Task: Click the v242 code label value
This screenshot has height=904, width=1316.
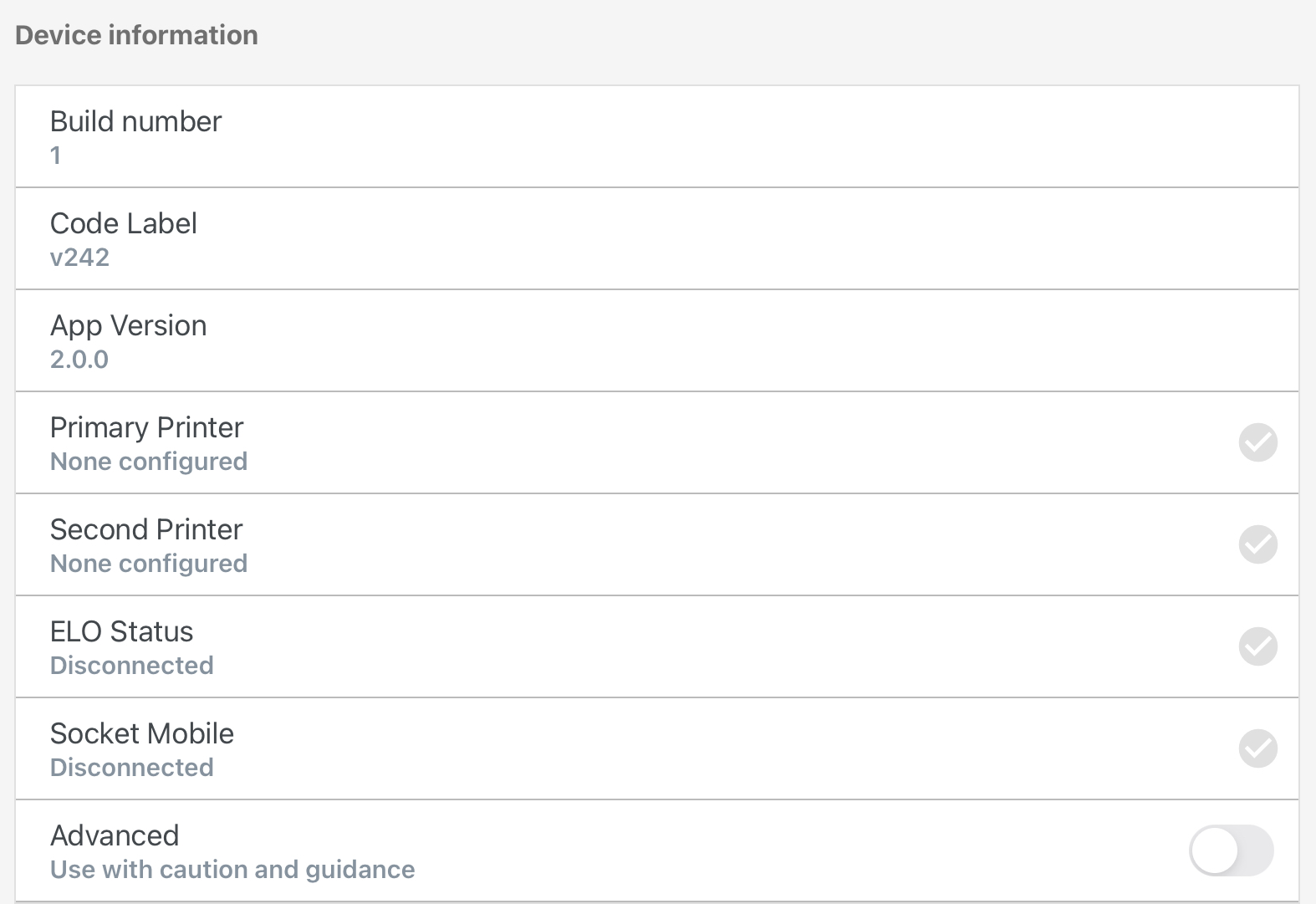Action: click(79, 258)
